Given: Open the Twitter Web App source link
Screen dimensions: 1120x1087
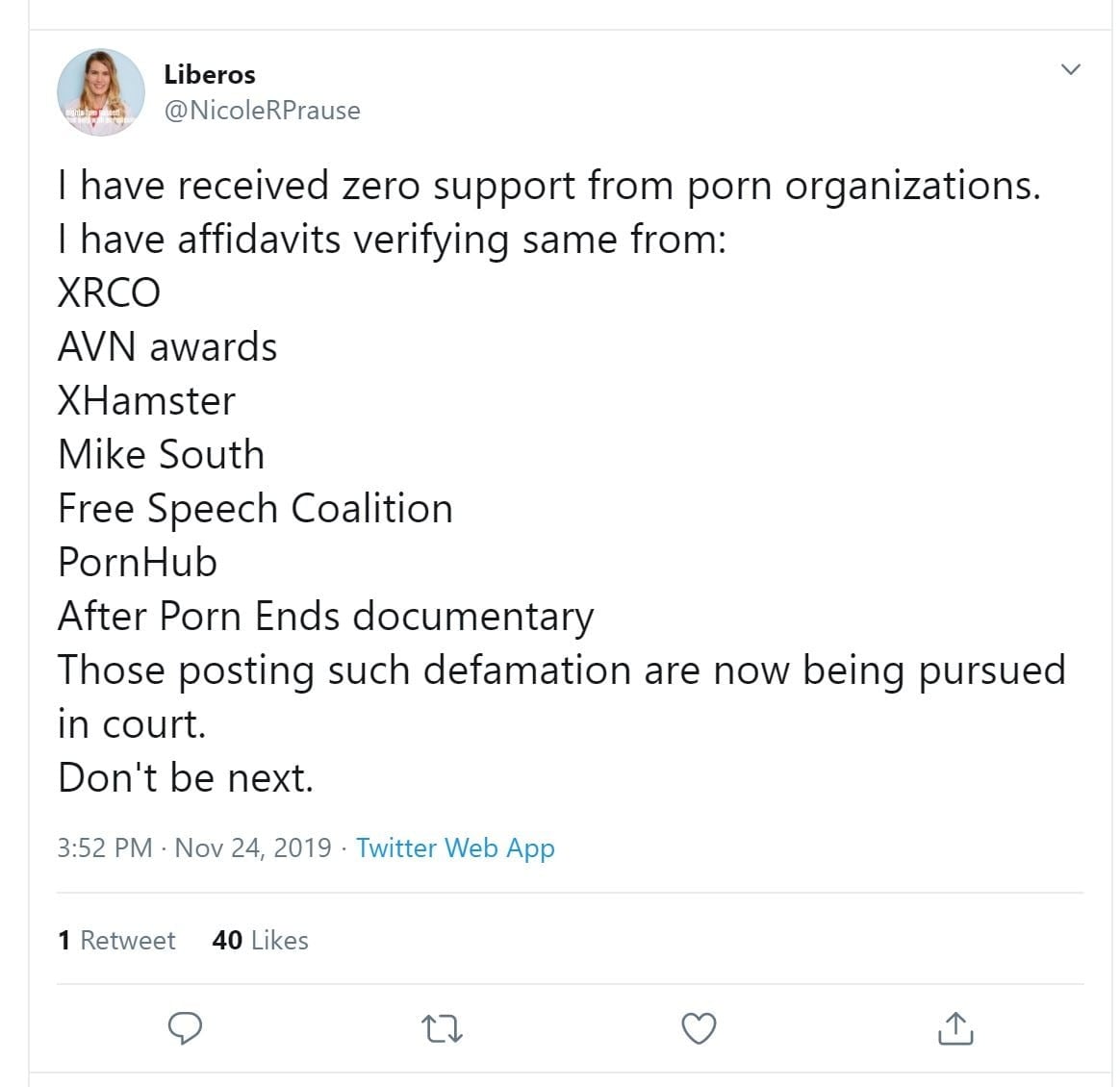Looking at the screenshot, I should point(455,847).
